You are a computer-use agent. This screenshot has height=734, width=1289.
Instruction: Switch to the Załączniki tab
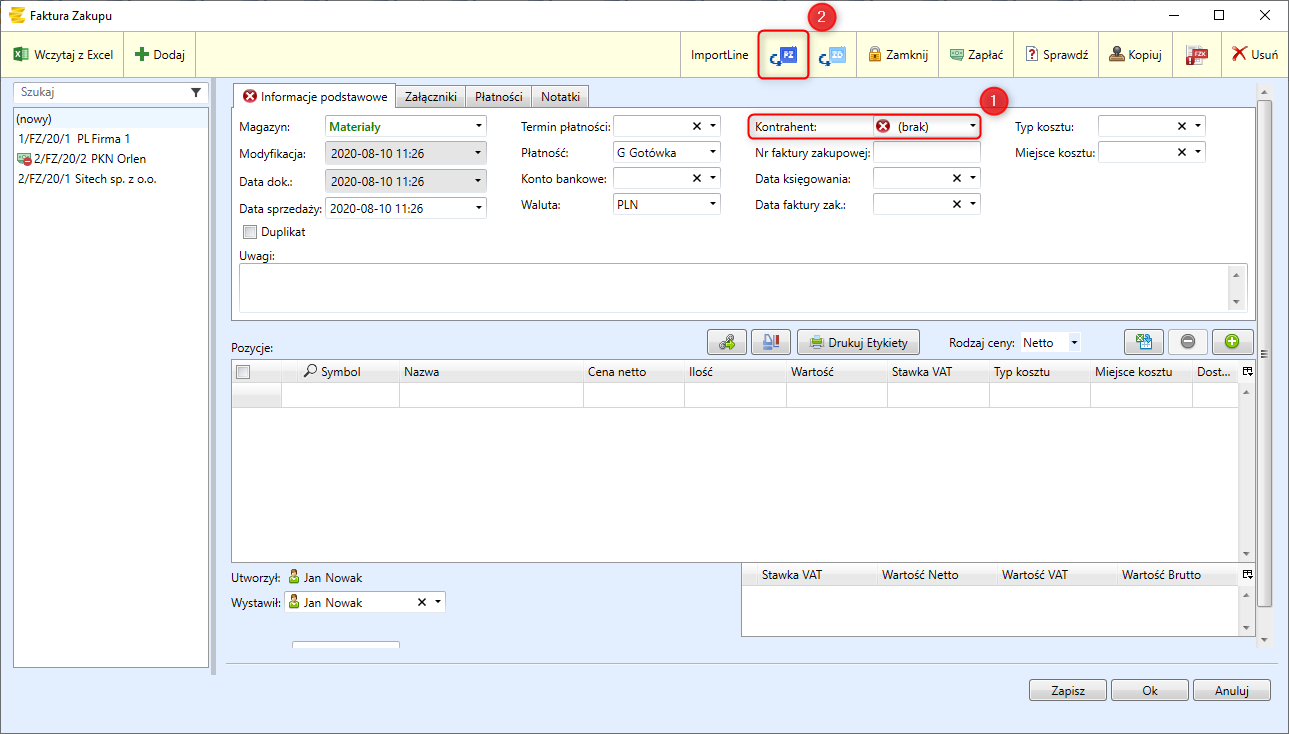tap(430, 97)
